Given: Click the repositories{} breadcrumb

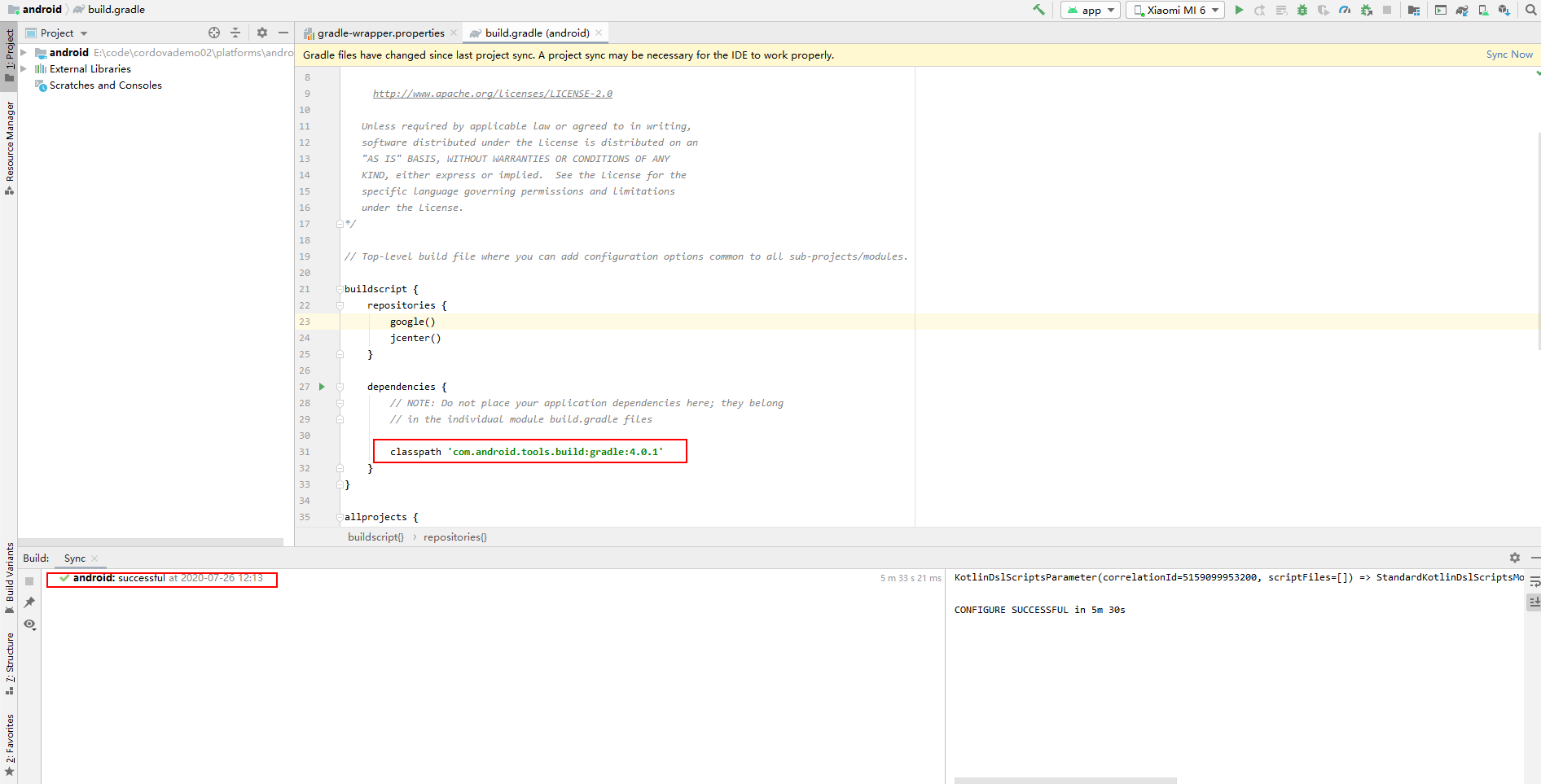Looking at the screenshot, I should (455, 537).
